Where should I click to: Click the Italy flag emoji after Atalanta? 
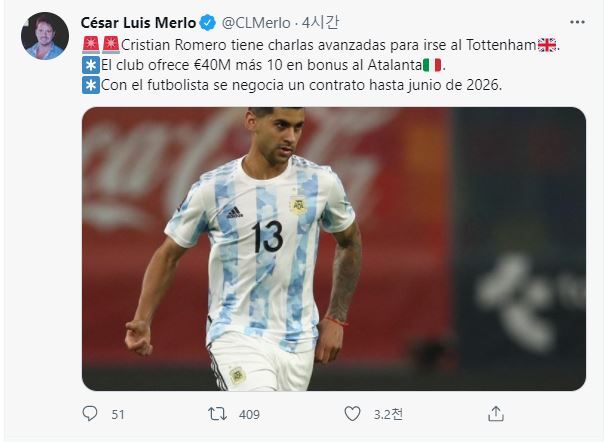432,65
